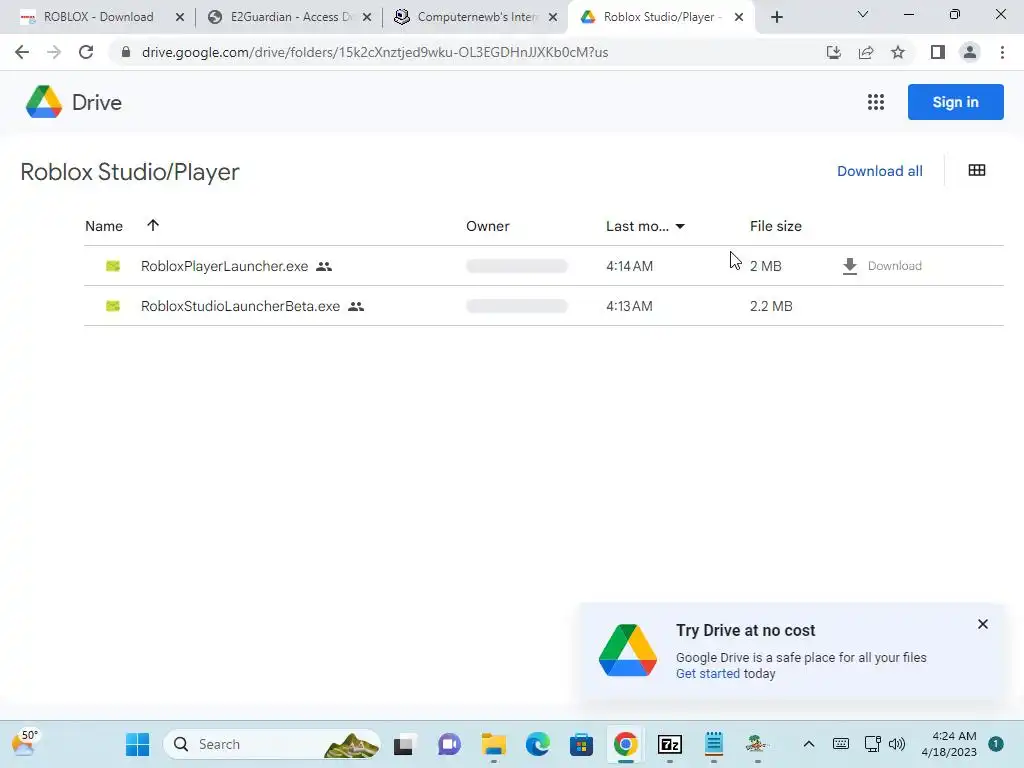Open Microsoft Store from taskbar
The height and width of the screenshot is (768, 1024).
pos(581,744)
